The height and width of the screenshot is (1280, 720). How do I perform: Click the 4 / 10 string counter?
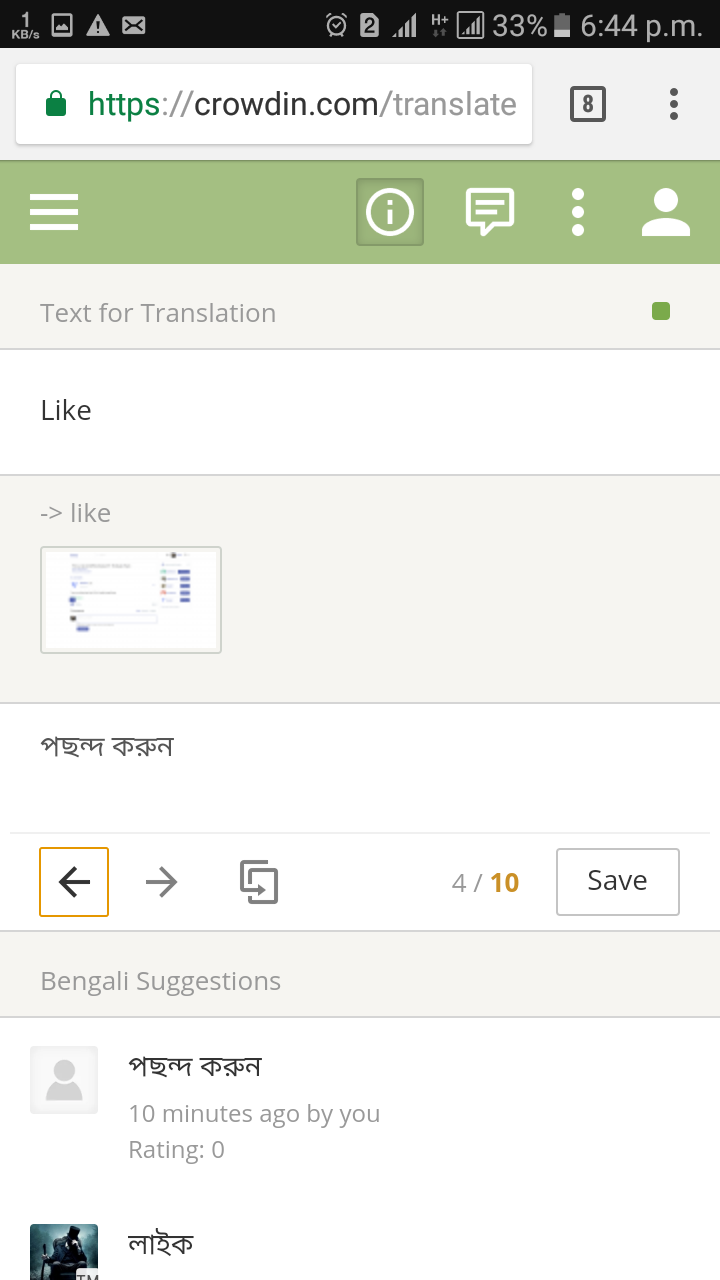(486, 883)
